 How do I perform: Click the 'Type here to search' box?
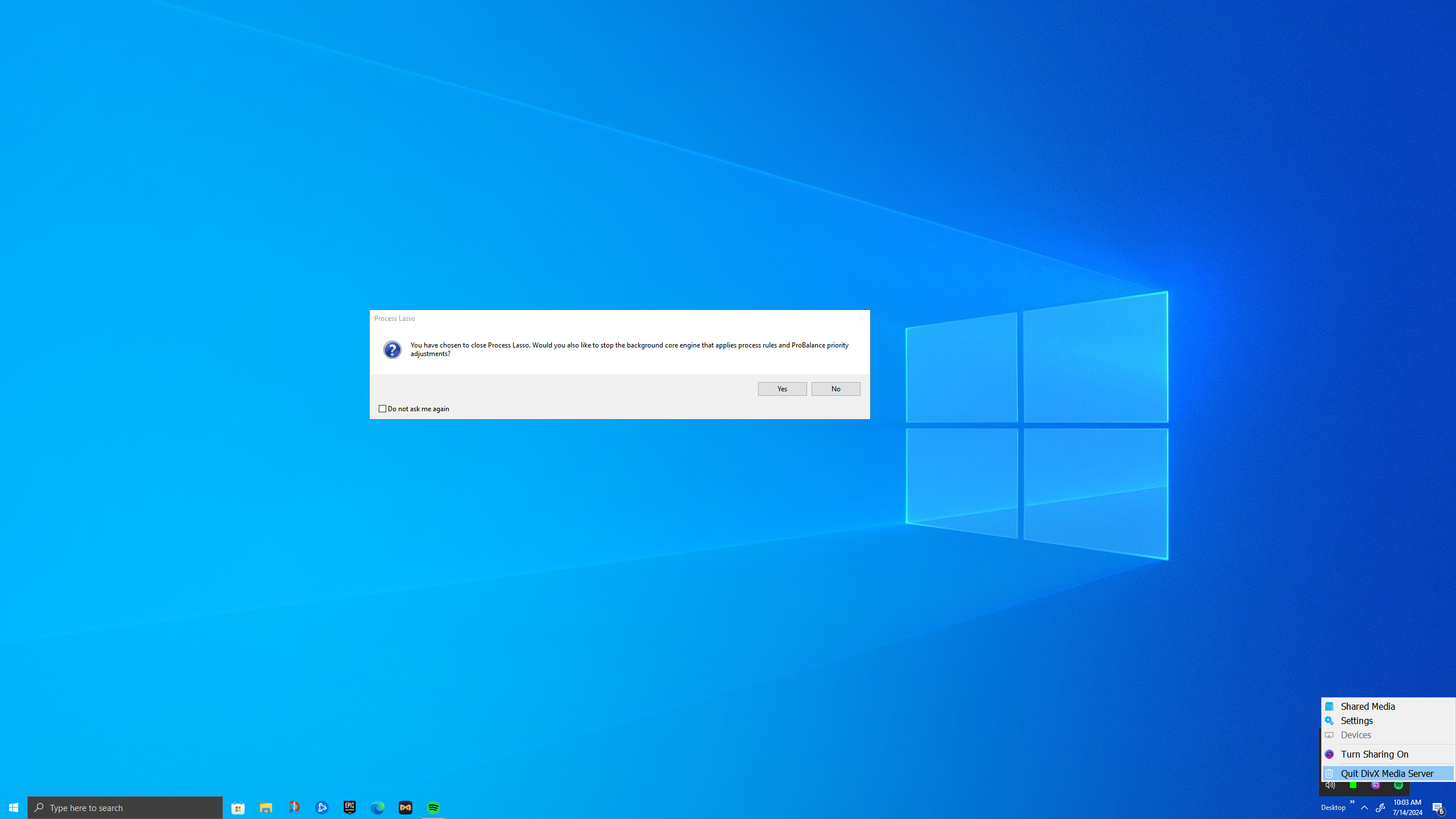(125, 808)
